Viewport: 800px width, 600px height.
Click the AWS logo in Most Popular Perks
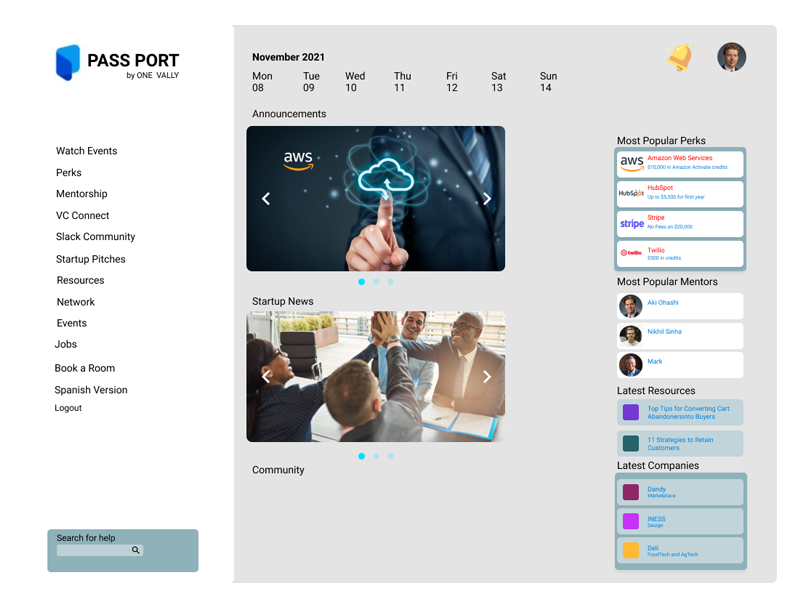[x=630, y=163]
